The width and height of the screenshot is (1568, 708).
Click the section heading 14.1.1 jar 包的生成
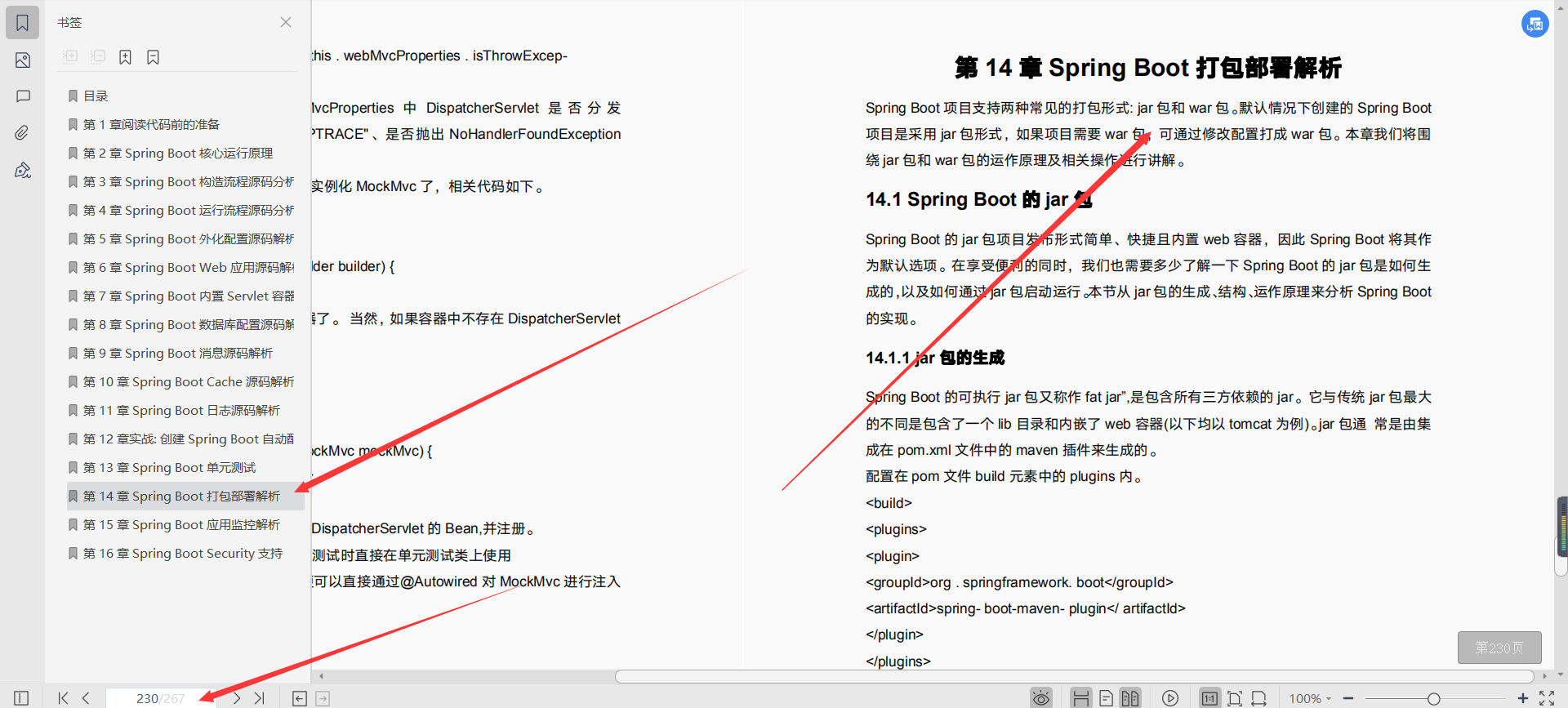935,358
